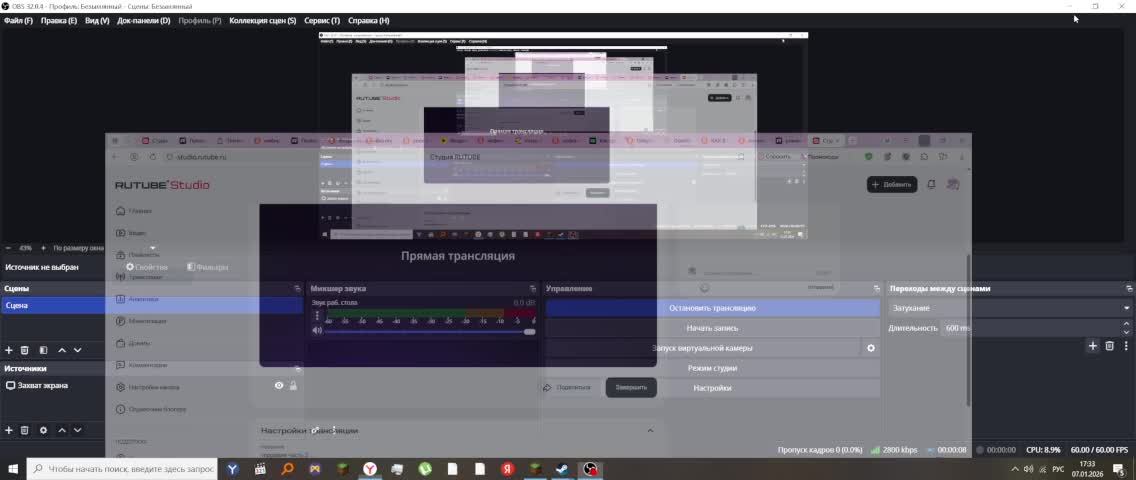Toggle visibility eye of Захват экрана source
Screen dimensions: 1136x480
click(x=279, y=386)
